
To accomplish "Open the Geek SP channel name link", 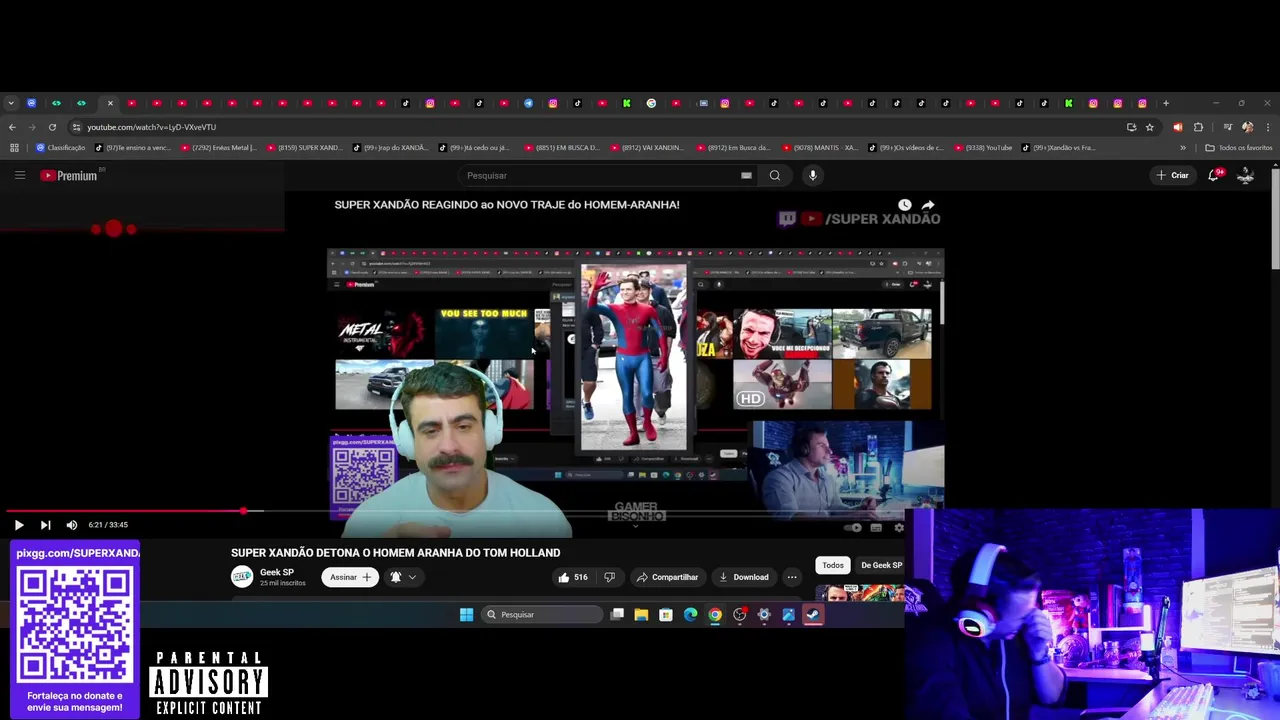I will [x=277, y=573].
